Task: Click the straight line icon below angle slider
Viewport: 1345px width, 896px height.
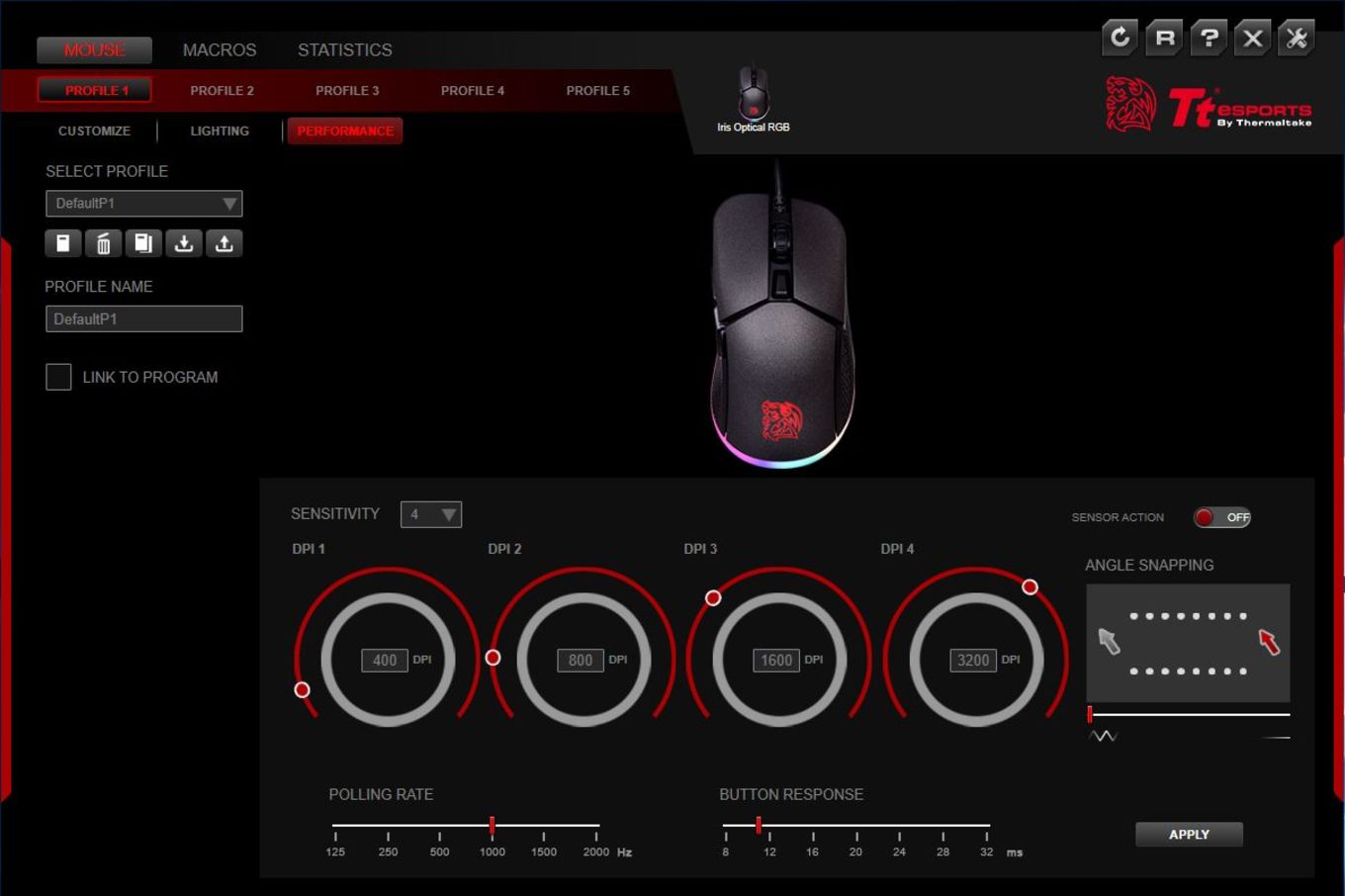Action: 1275,738
